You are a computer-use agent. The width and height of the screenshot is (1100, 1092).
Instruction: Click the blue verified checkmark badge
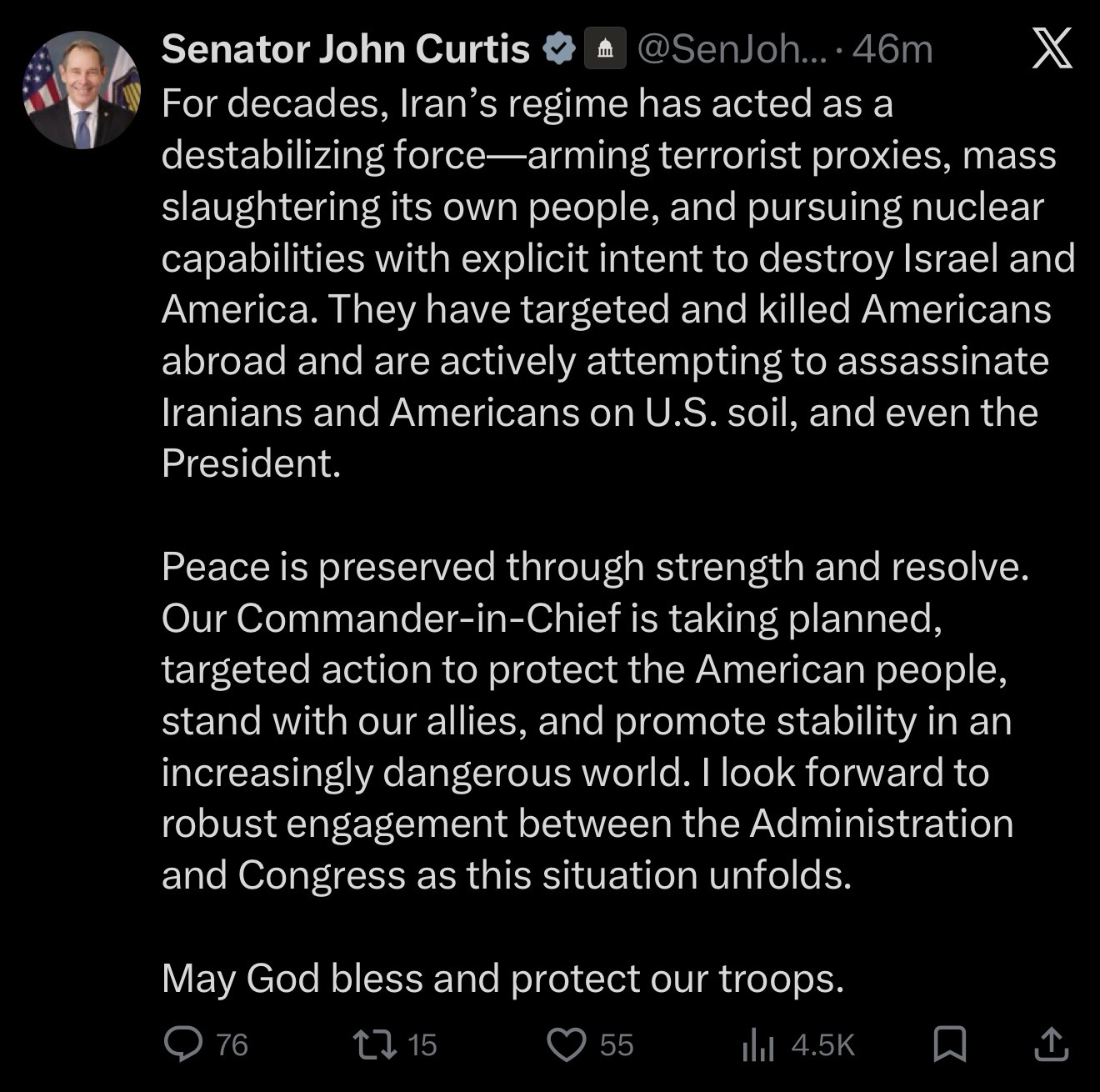(x=559, y=49)
